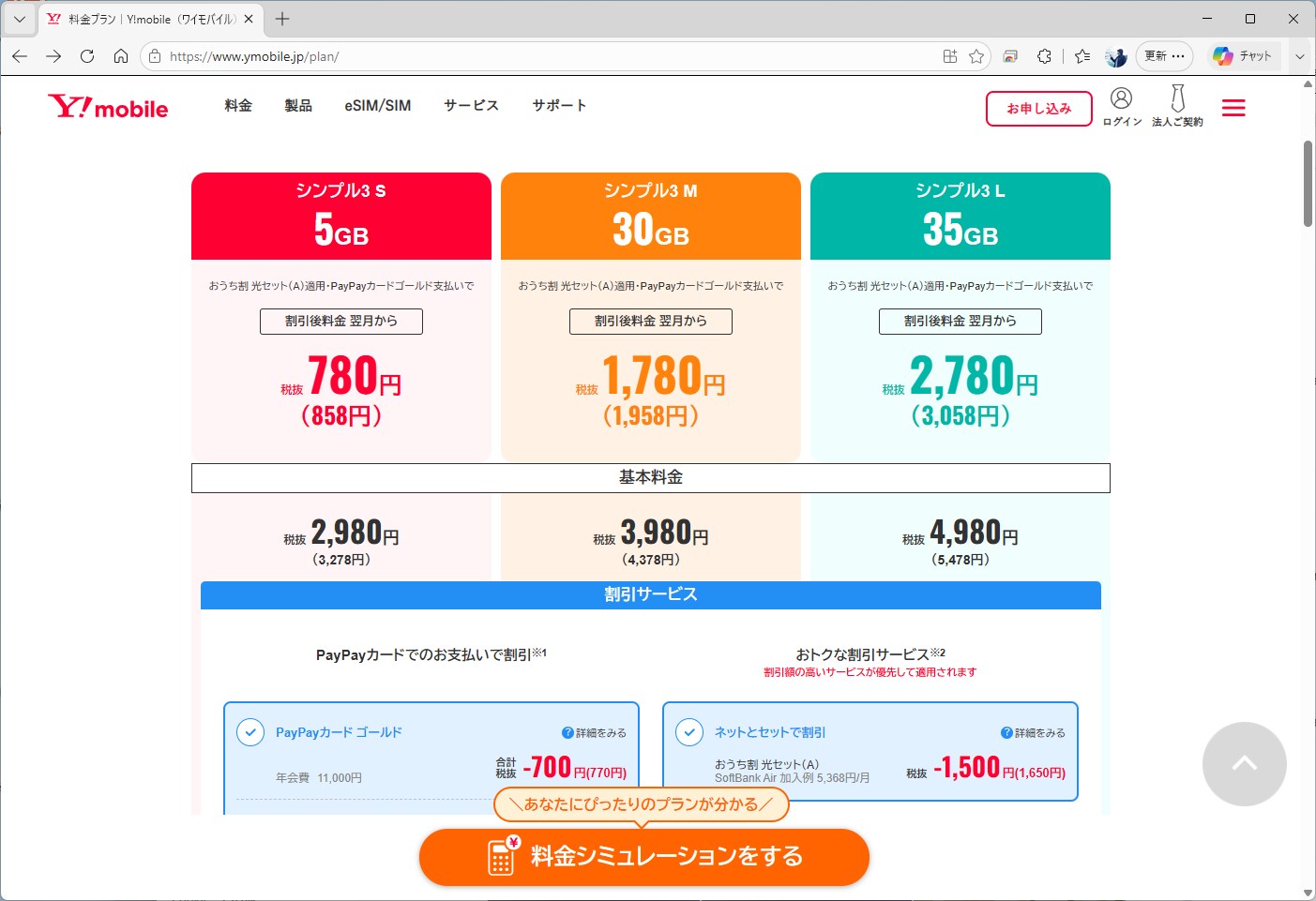Click the 更新 browser update button
The height and width of the screenshot is (901, 1316).
[1164, 56]
